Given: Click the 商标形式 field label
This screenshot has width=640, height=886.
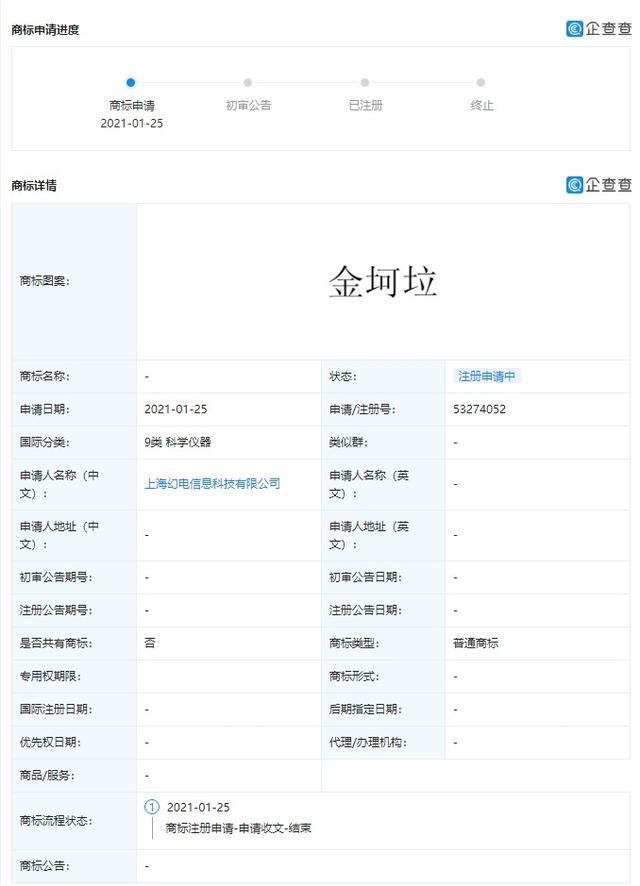Looking at the screenshot, I should pos(354,676).
